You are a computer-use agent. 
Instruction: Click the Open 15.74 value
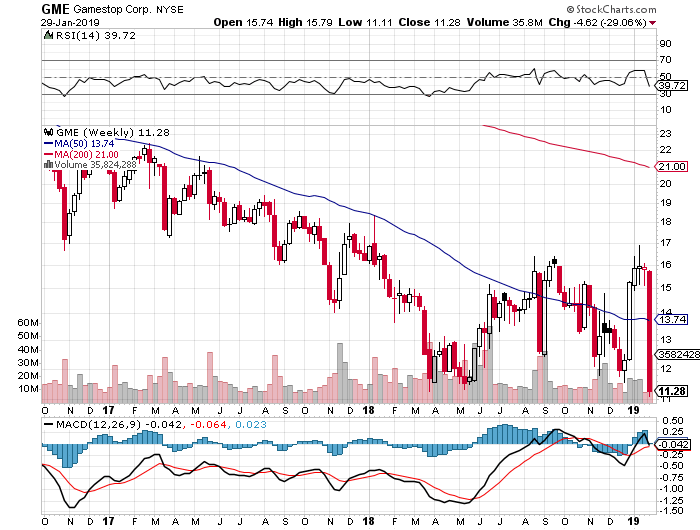[243, 22]
